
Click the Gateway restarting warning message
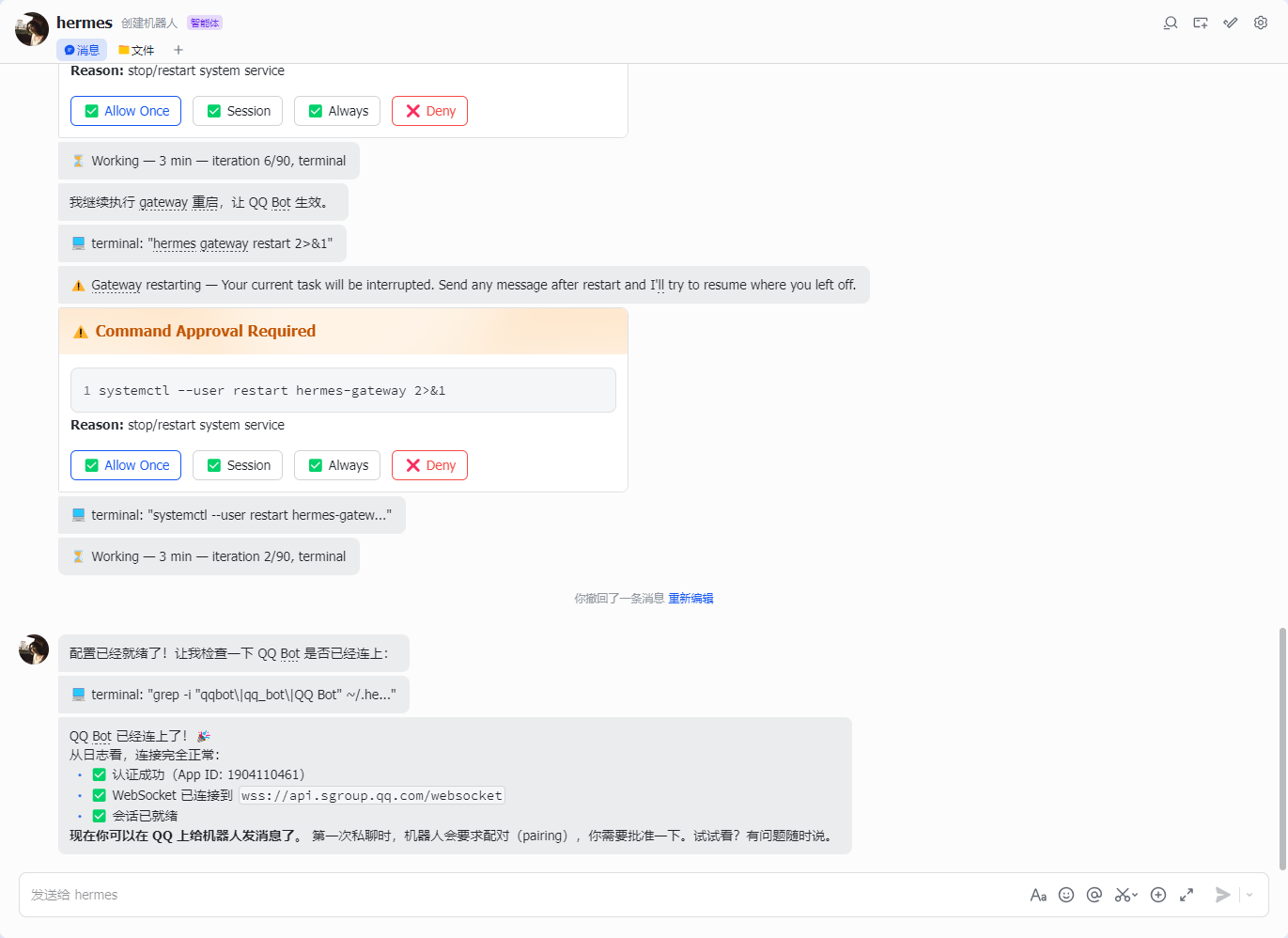(464, 285)
